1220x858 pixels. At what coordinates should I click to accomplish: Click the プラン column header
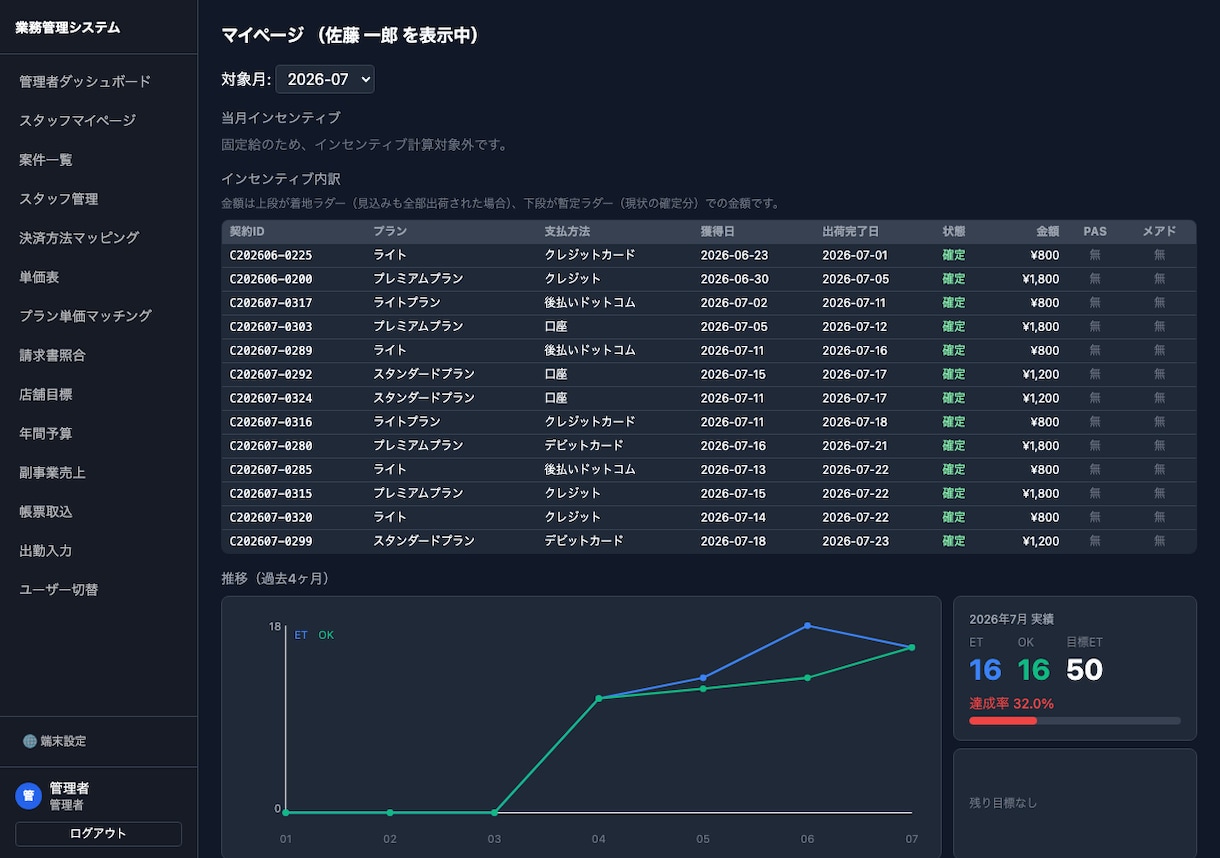[390, 231]
